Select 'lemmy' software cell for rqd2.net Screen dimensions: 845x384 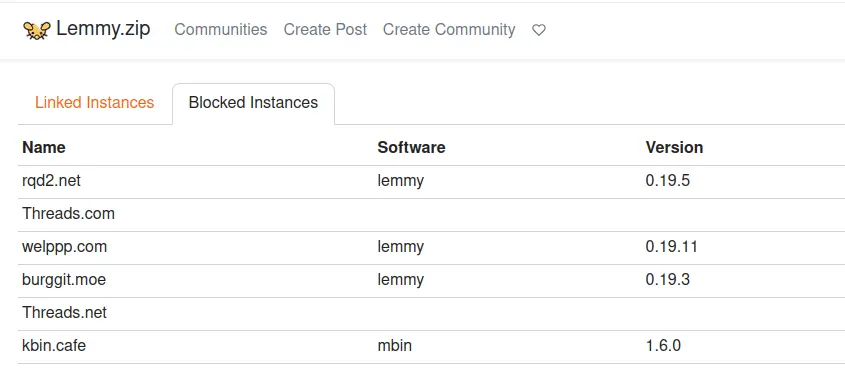coord(400,181)
